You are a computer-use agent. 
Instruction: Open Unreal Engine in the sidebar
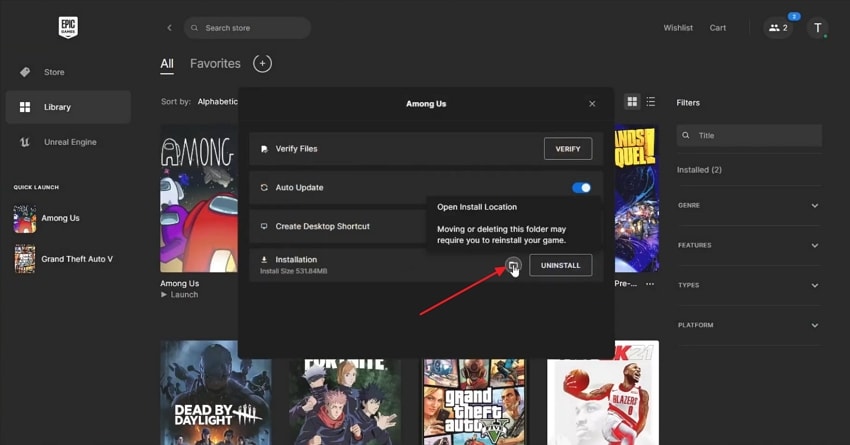pyautogui.click(x=68, y=142)
